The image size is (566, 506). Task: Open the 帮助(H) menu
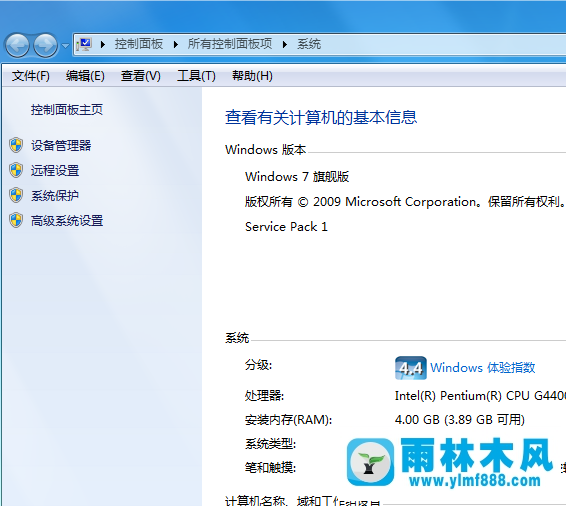252,76
